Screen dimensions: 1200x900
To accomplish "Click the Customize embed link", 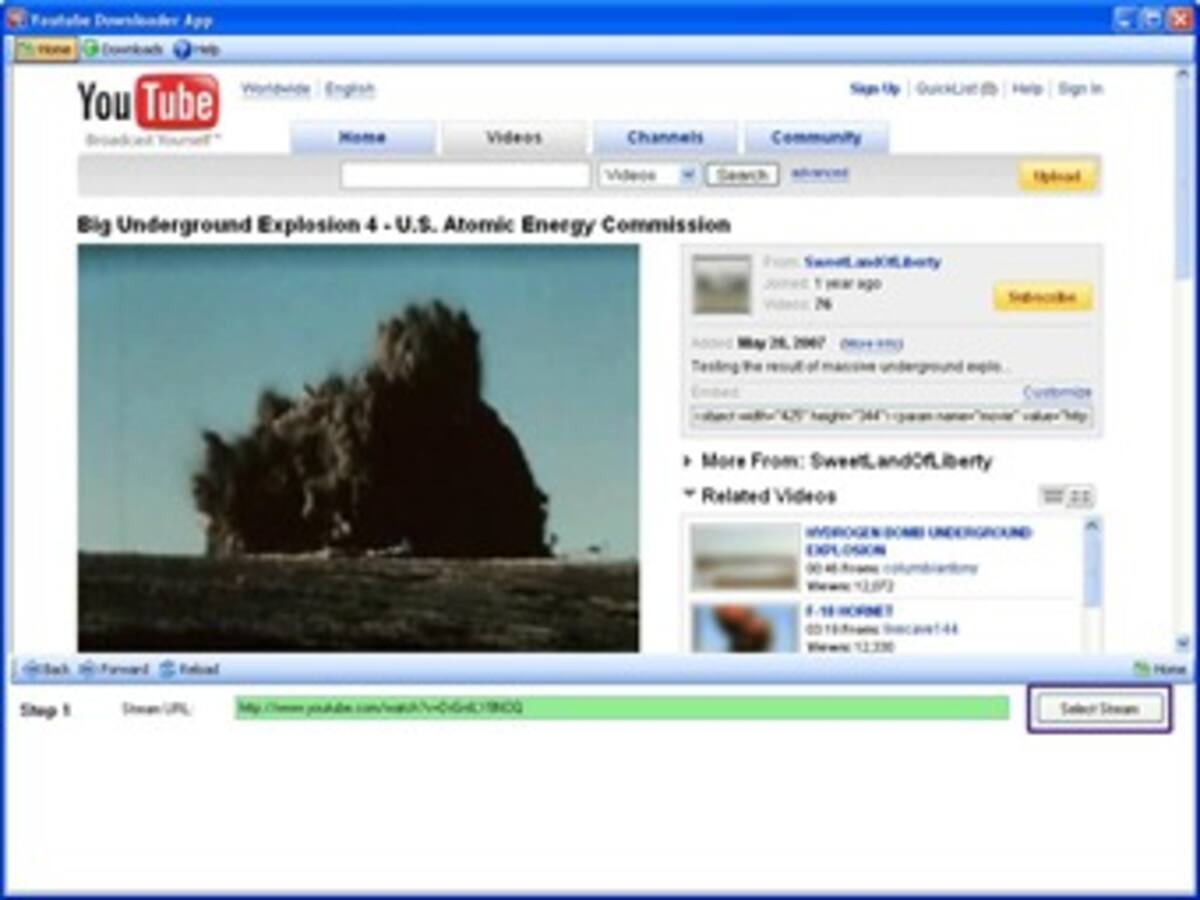I will point(1057,392).
